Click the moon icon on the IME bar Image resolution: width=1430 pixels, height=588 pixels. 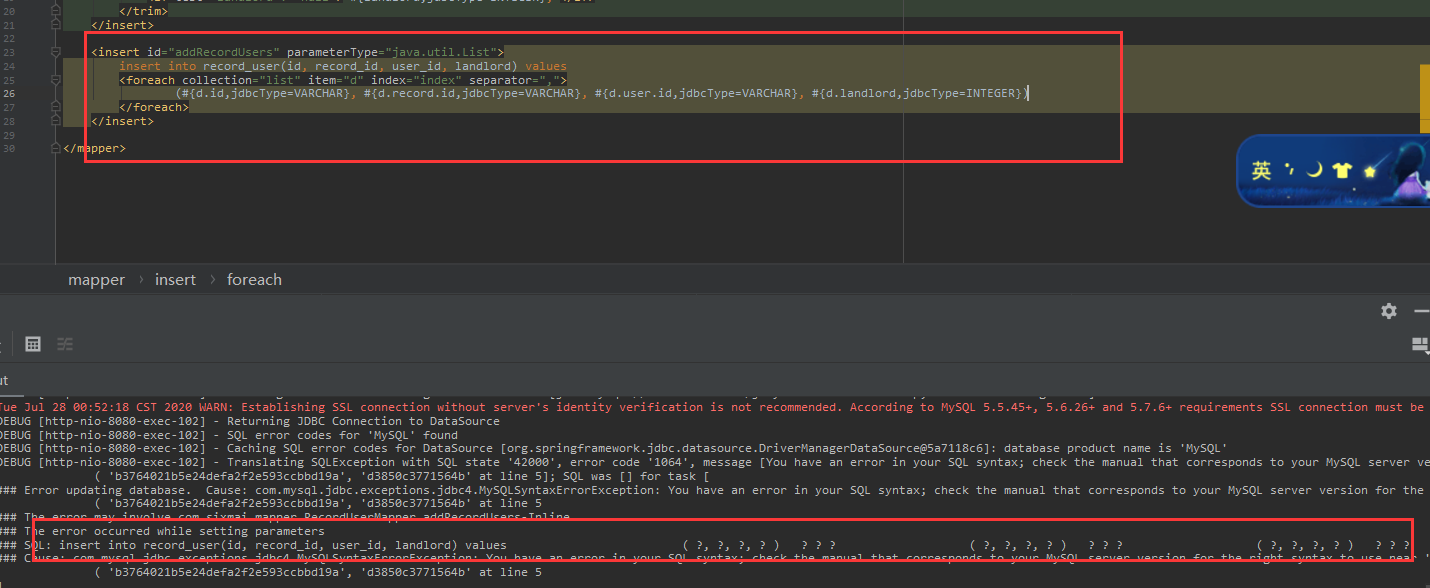[1314, 171]
